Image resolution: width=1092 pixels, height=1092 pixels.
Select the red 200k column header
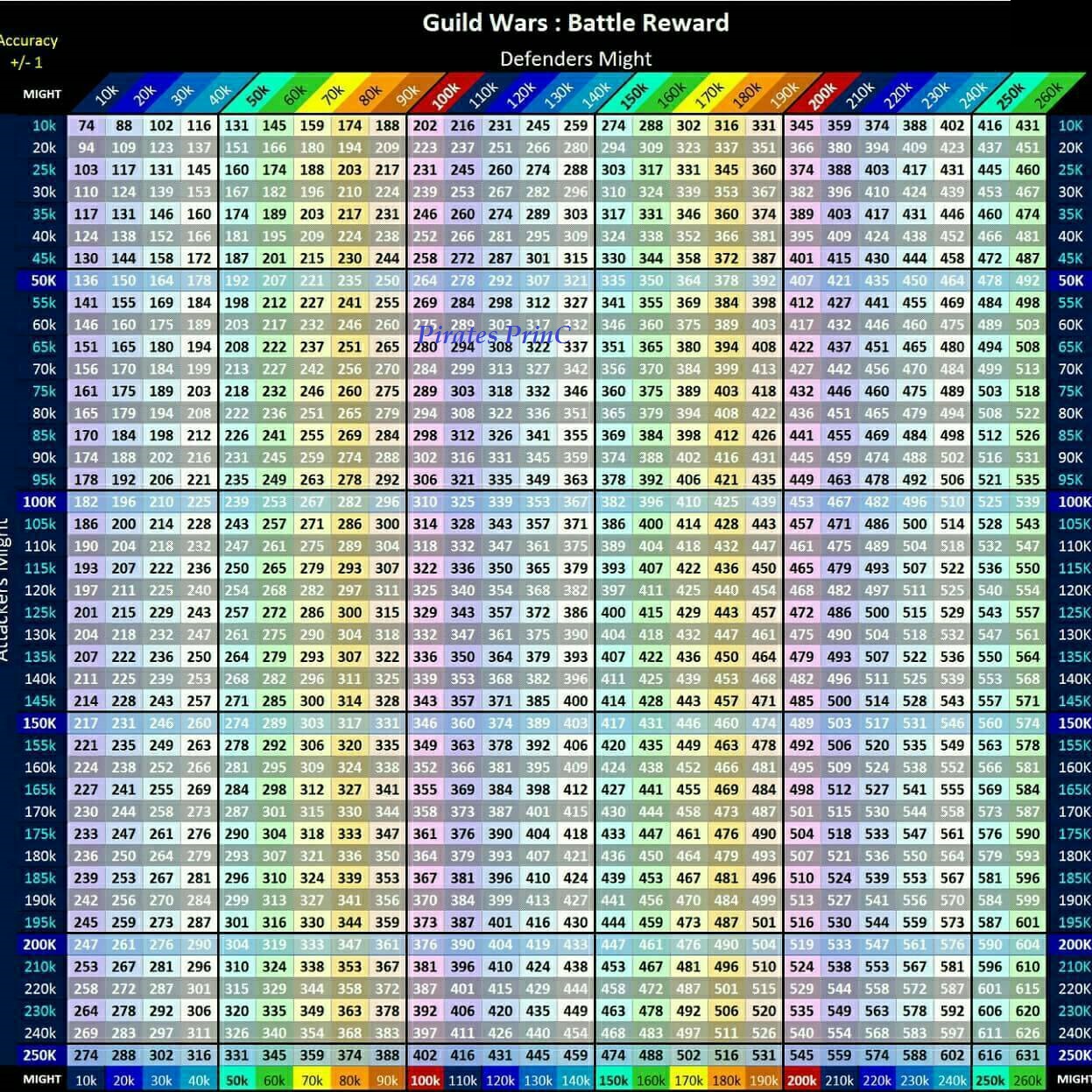[821, 90]
